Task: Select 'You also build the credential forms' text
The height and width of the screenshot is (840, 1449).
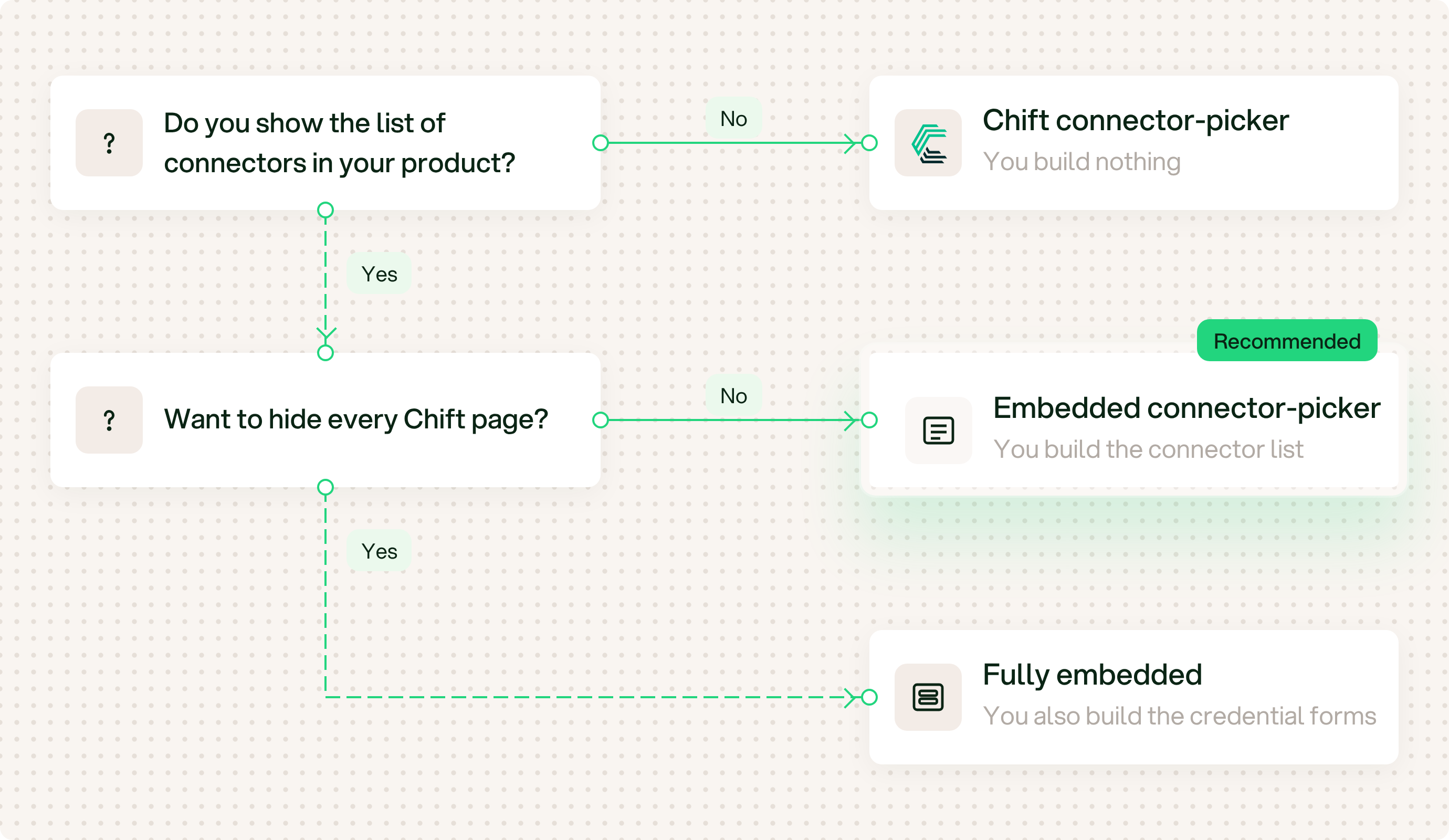Action: (1179, 716)
